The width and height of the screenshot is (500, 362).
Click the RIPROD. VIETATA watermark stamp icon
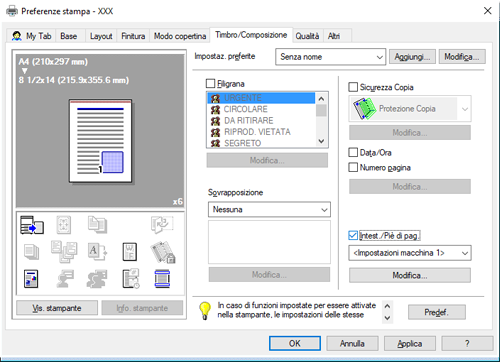pyautogui.click(x=216, y=132)
